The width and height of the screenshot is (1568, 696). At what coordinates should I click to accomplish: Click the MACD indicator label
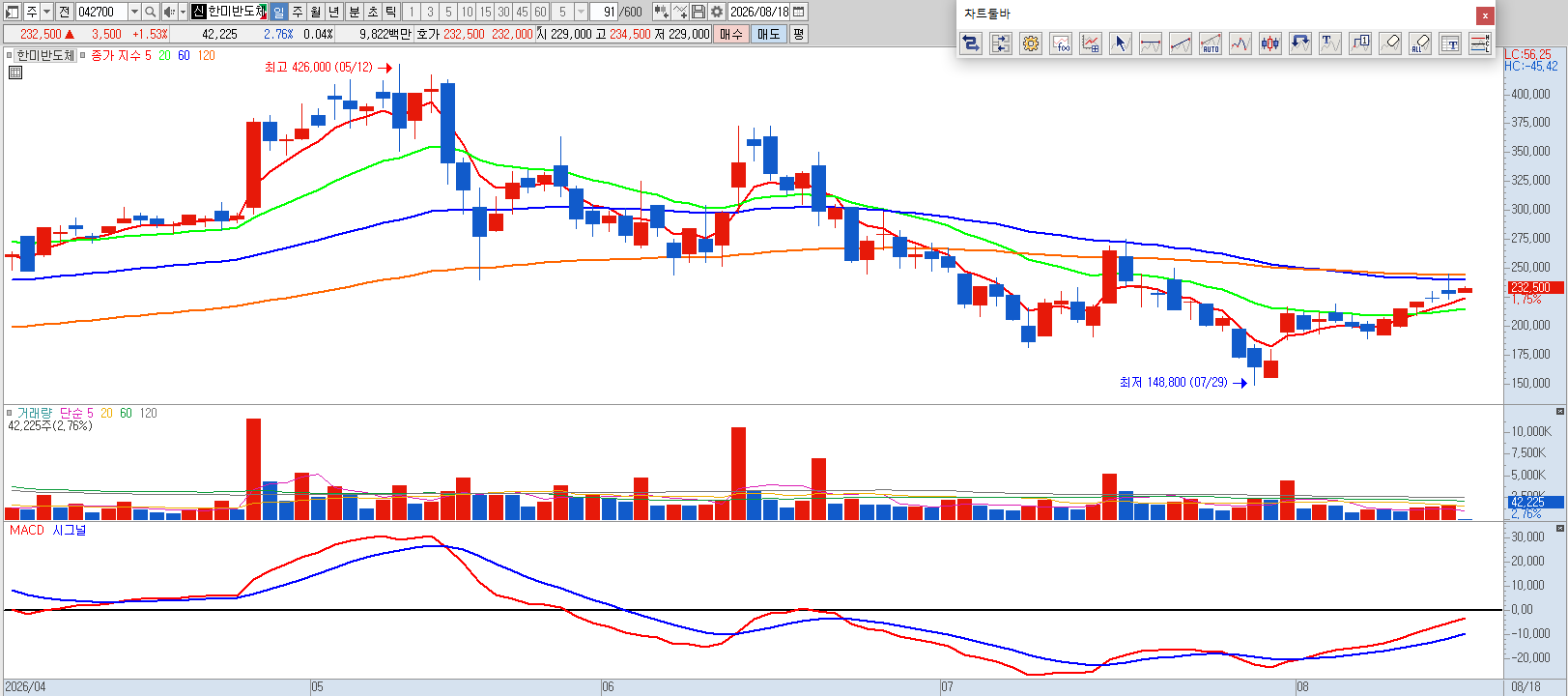tap(27, 530)
